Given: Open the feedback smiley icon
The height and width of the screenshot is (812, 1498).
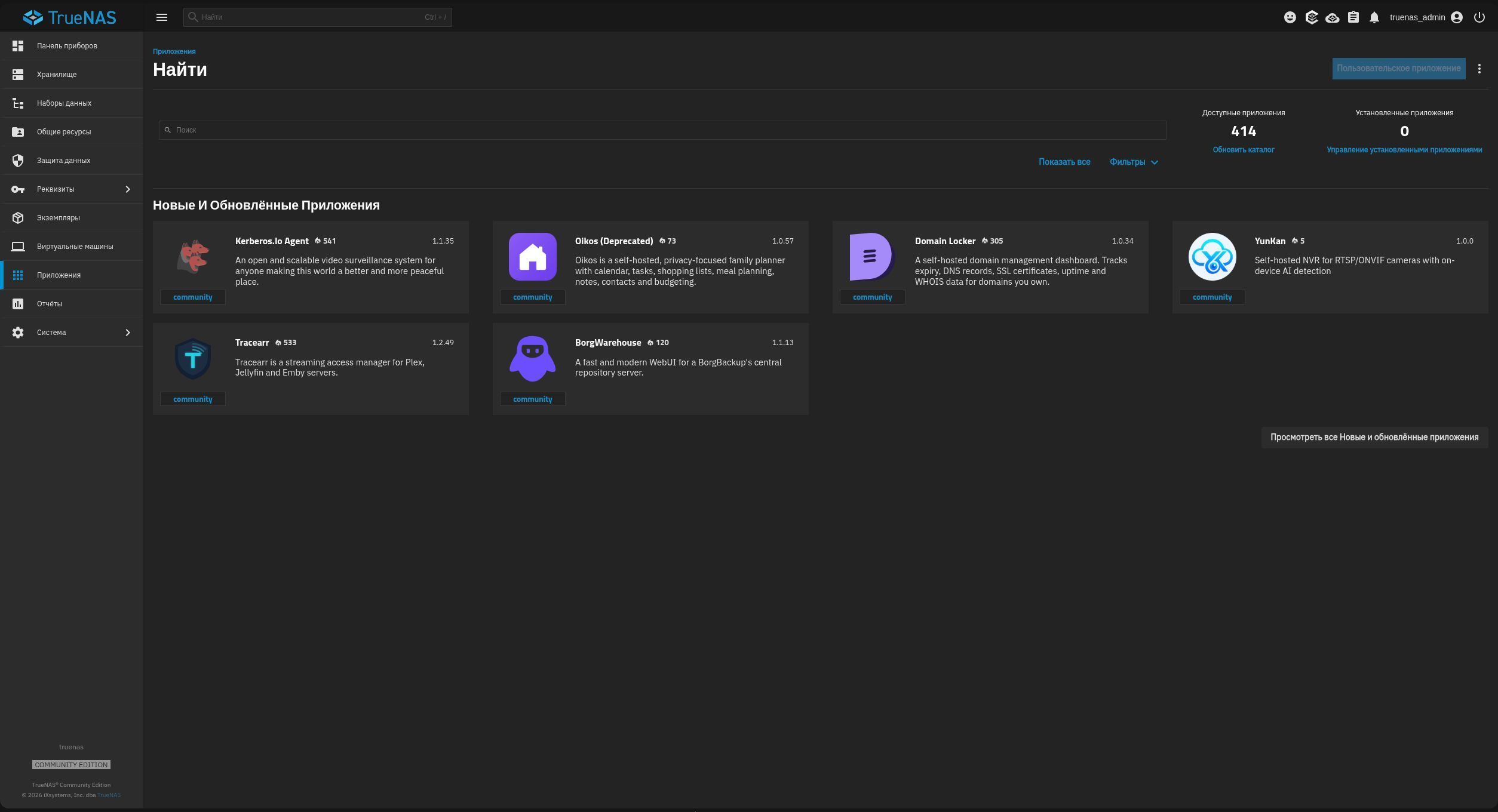Looking at the screenshot, I should point(1290,17).
